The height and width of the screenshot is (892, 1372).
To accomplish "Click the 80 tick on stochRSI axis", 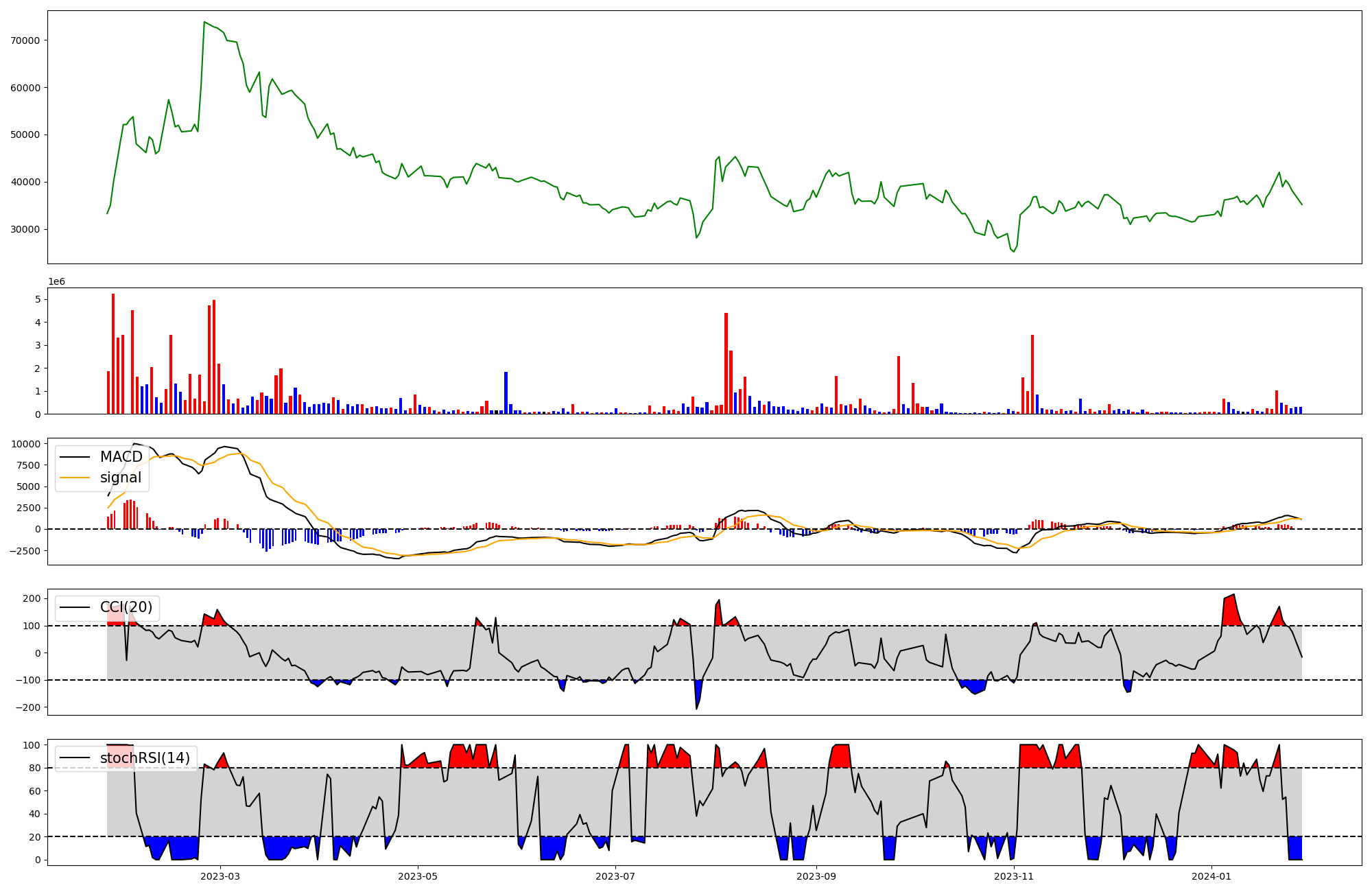I will pos(36,768).
